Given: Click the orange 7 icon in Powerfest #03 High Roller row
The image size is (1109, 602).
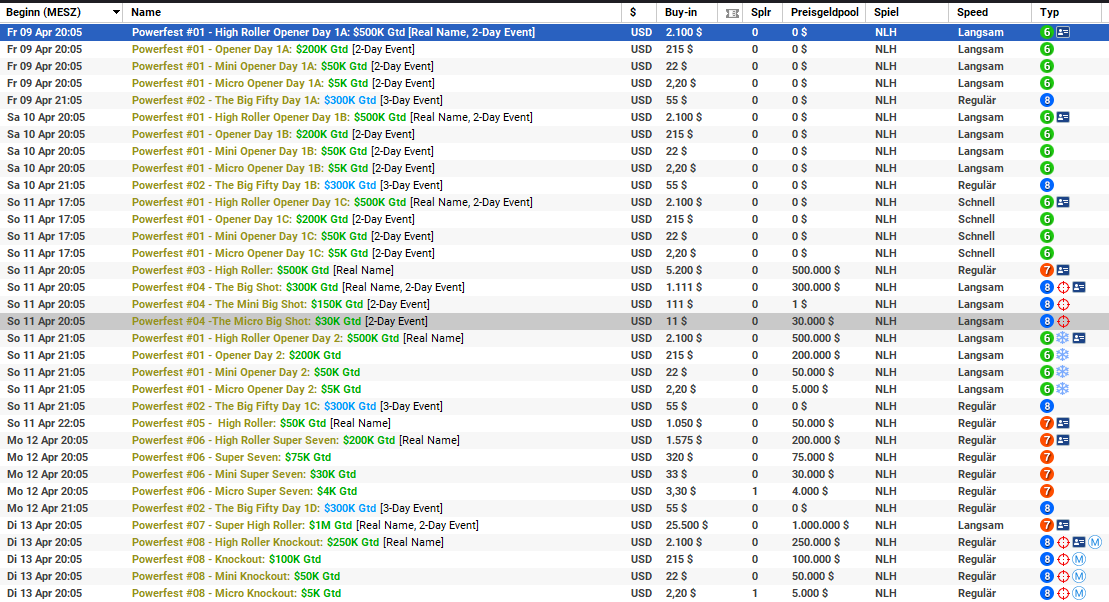Looking at the screenshot, I should (1047, 270).
